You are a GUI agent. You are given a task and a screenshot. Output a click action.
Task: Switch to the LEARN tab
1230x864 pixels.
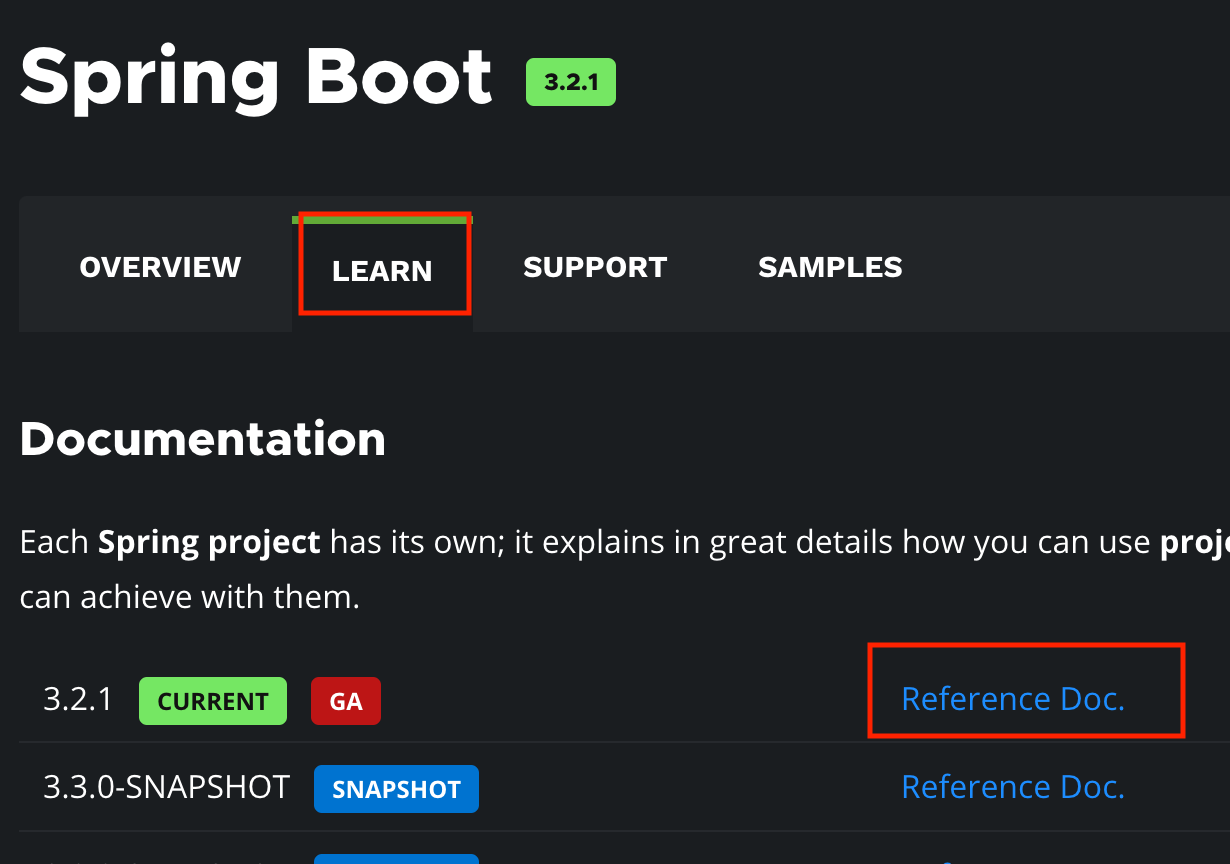[x=382, y=271]
